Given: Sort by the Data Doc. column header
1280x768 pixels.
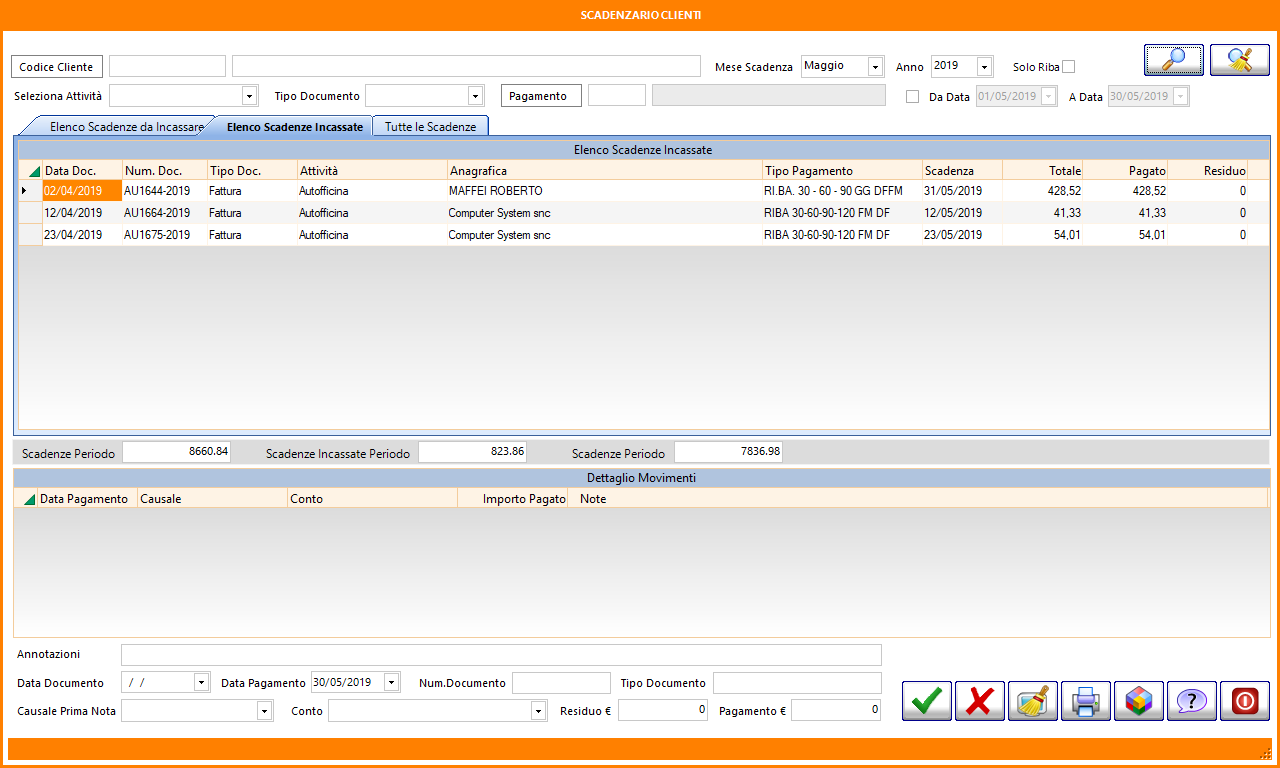Looking at the screenshot, I should coord(82,171).
